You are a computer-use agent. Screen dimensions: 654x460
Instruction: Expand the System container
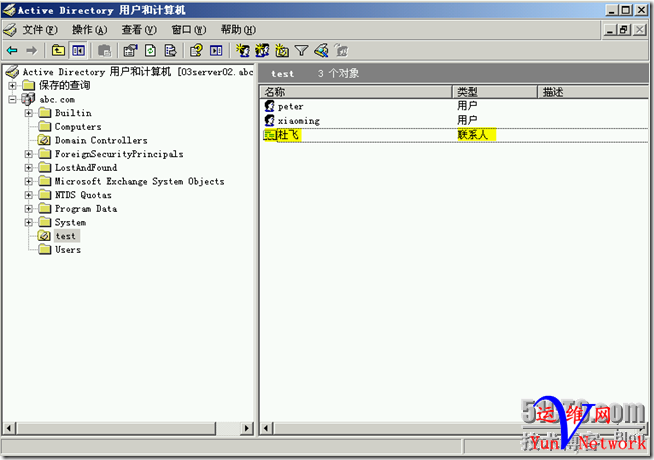[28, 222]
